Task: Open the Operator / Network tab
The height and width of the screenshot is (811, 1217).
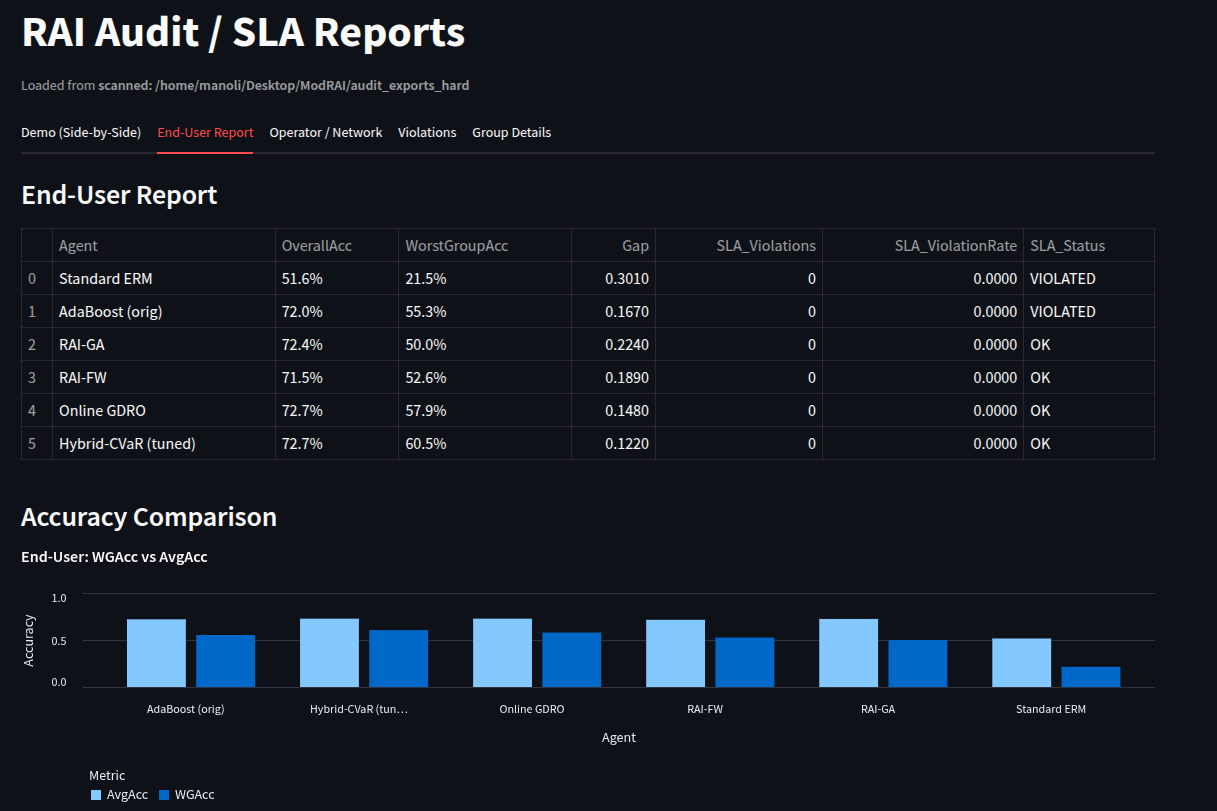Action: (325, 133)
